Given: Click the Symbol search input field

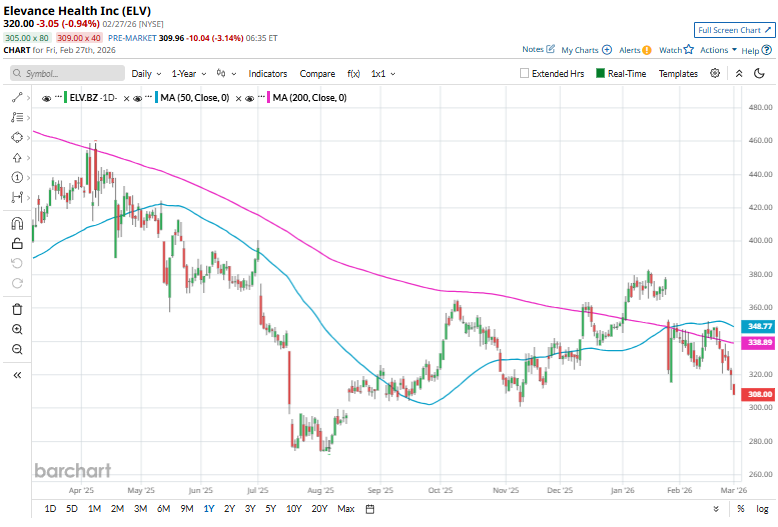Looking at the screenshot, I should coord(65,73).
